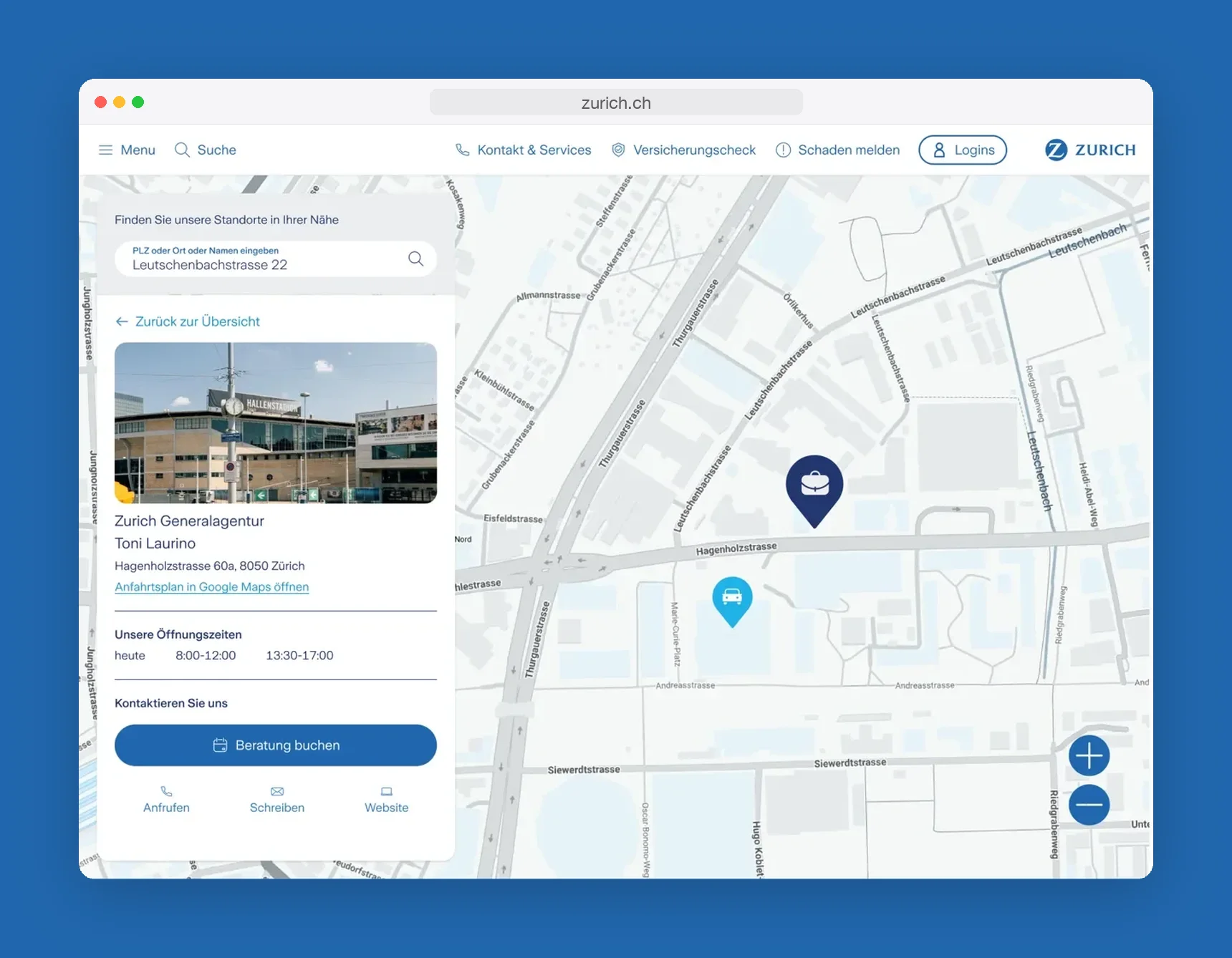Go back via Zurück zur Übersicht
Image resolution: width=1232 pixels, height=958 pixels.
[x=188, y=321]
